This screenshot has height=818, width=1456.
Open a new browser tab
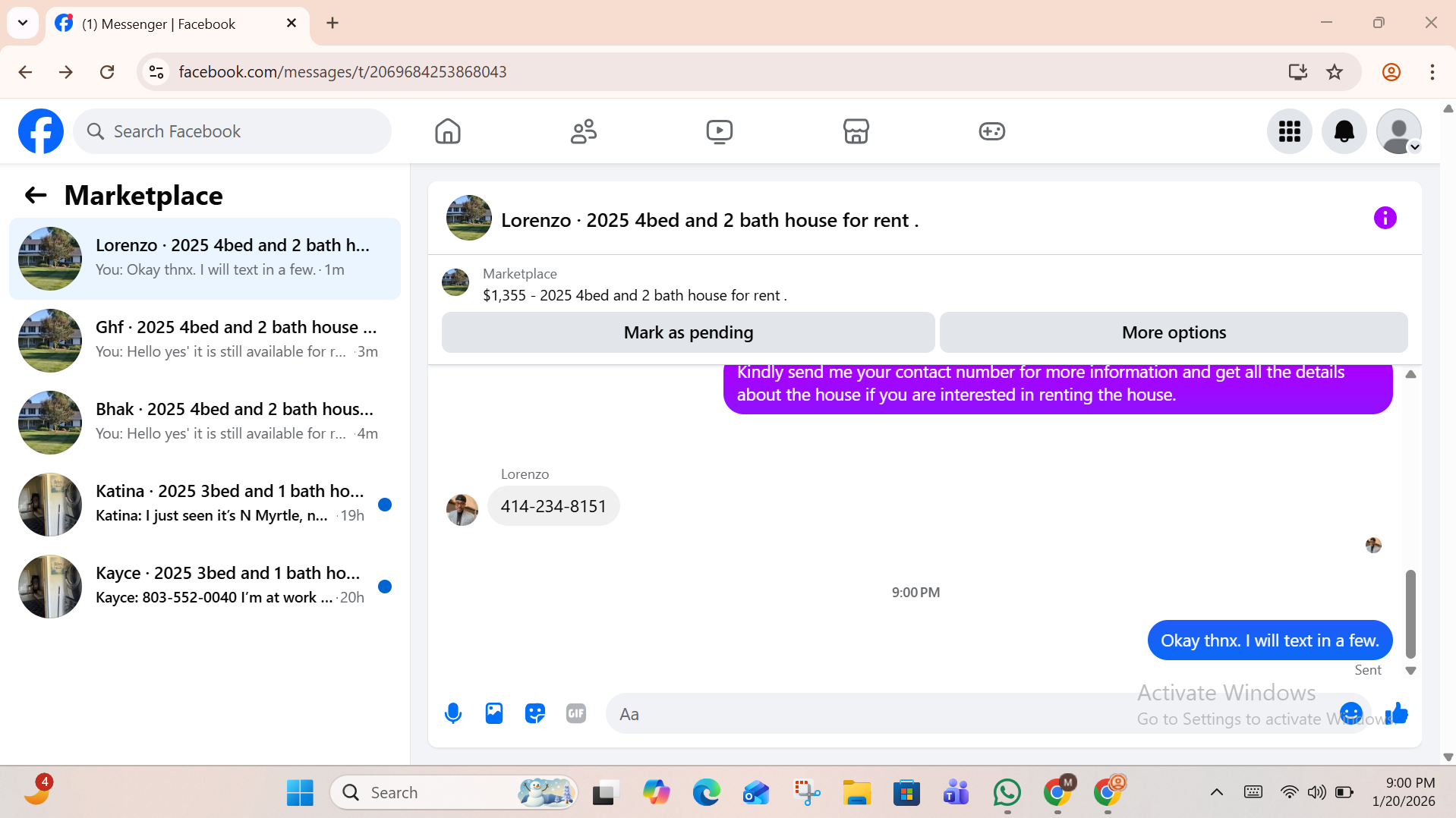332,23
